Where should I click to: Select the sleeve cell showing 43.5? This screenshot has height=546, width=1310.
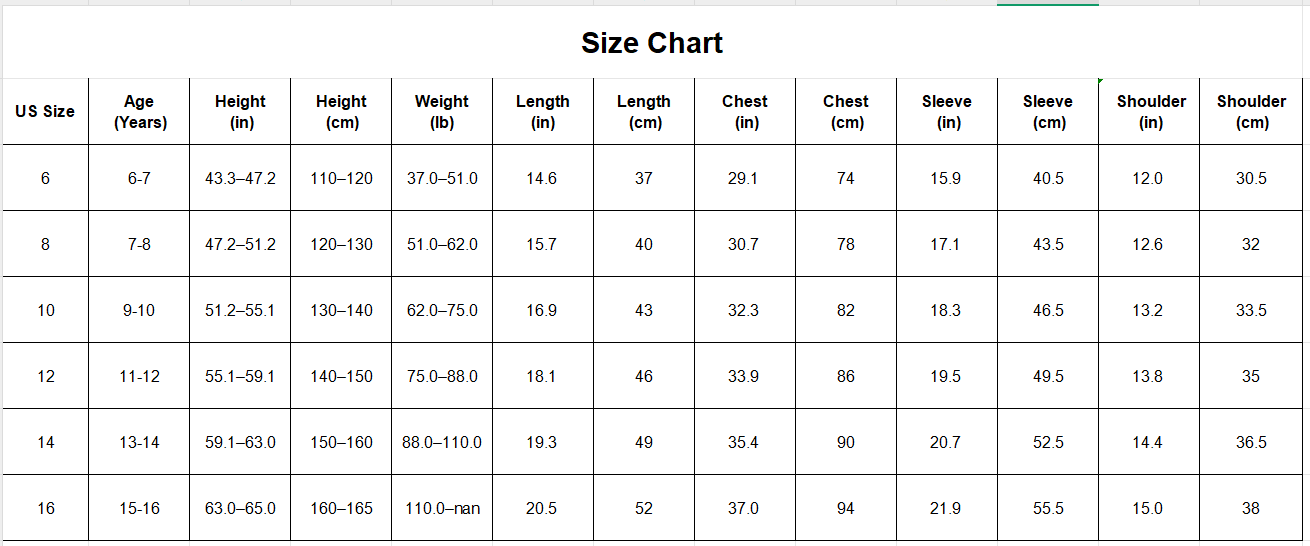[x=1048, y=244]
